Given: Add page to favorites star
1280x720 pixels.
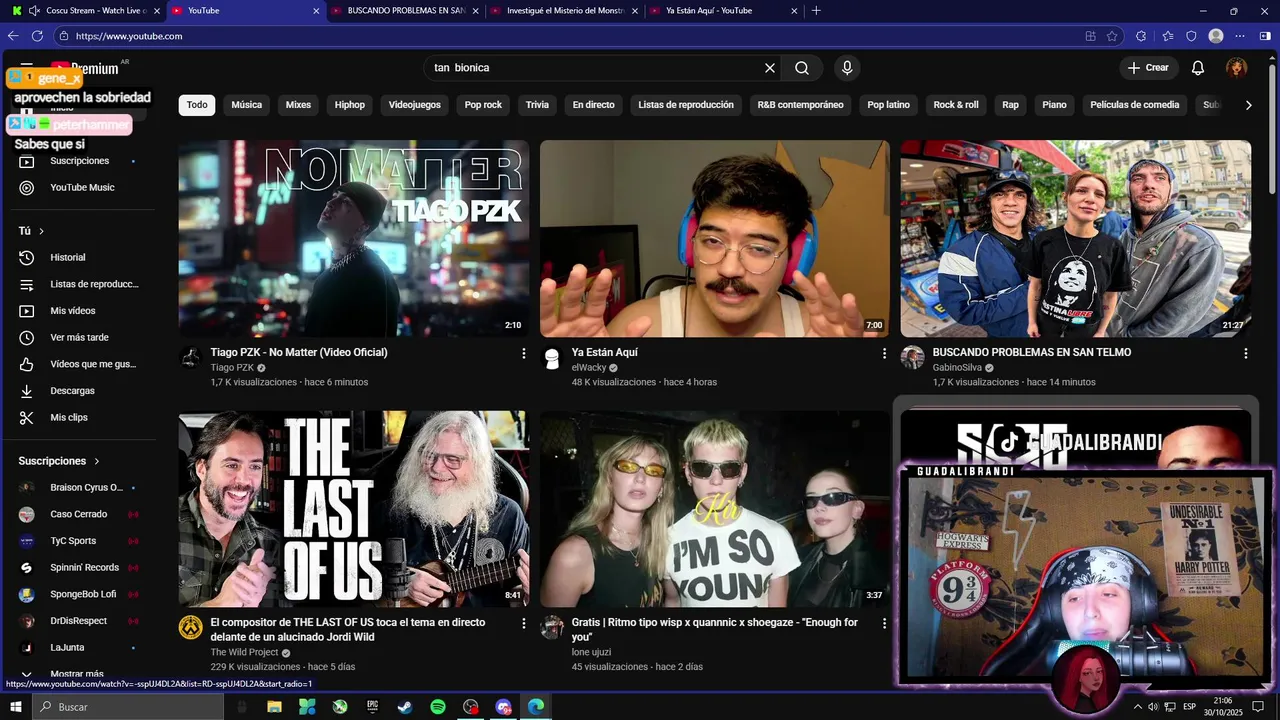Looking at the screenshot, I should [x=1112, y=36].
